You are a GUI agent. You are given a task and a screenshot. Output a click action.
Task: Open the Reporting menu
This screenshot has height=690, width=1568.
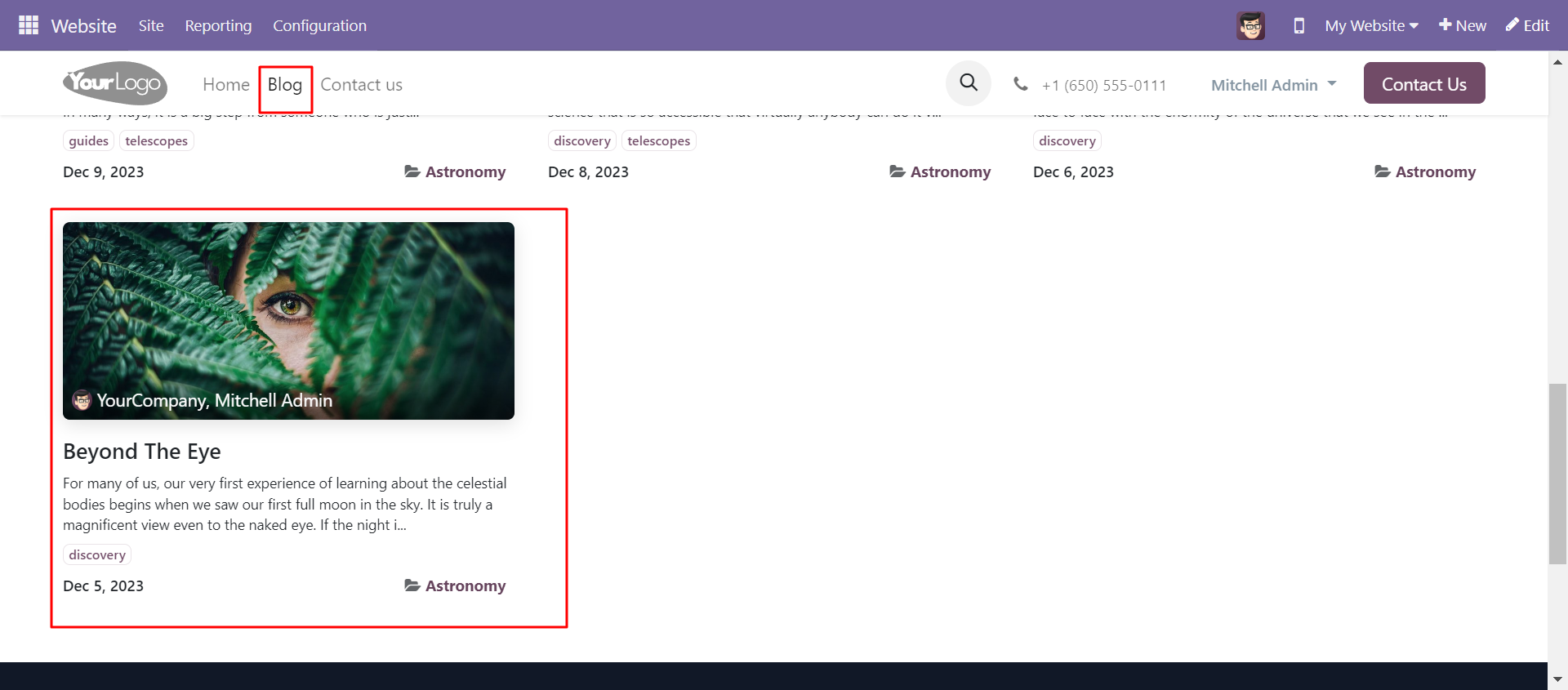[218, 25]
